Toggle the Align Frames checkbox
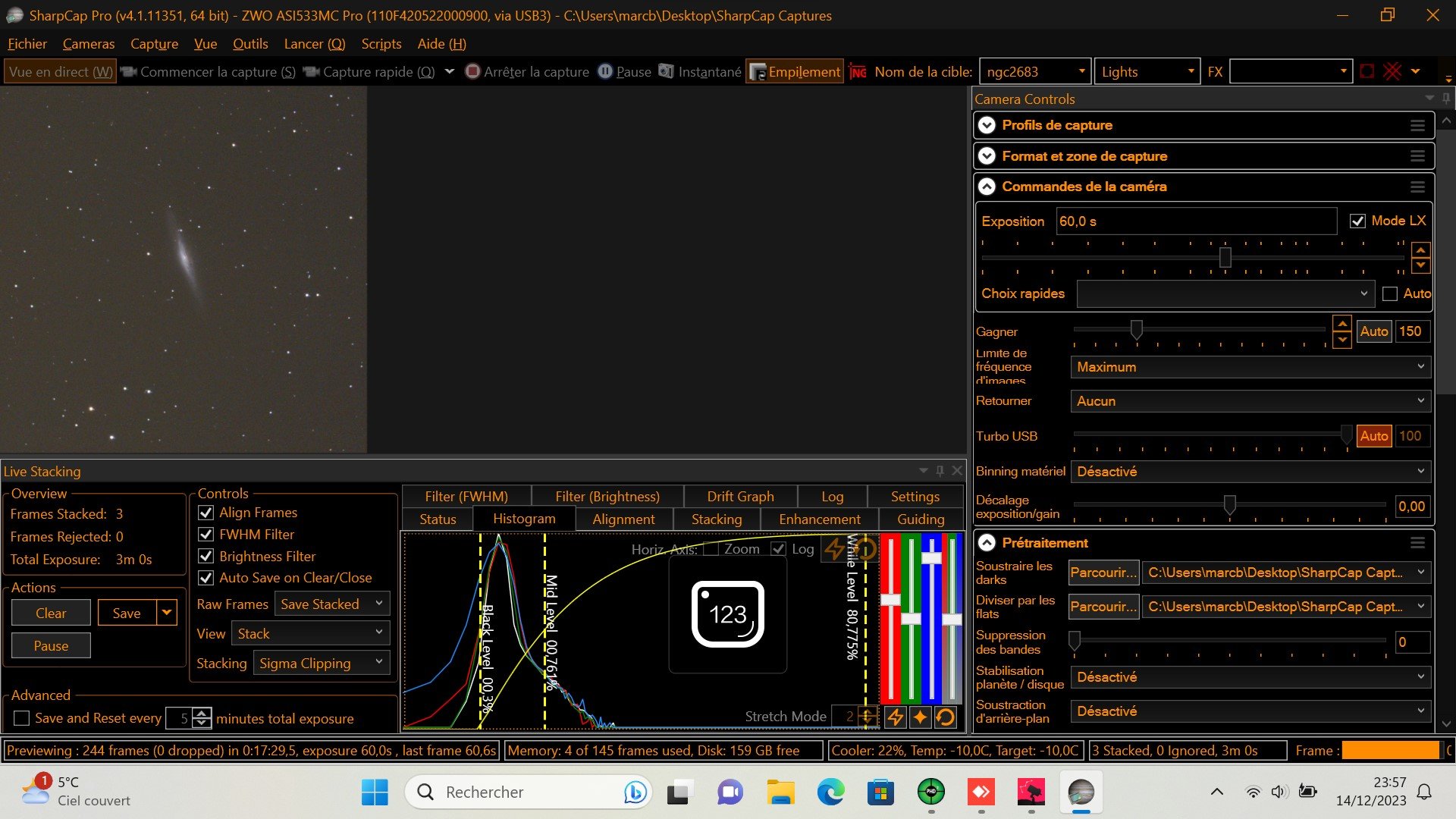This screenshot has height=819, width=1456. click(x=206, y=513)
